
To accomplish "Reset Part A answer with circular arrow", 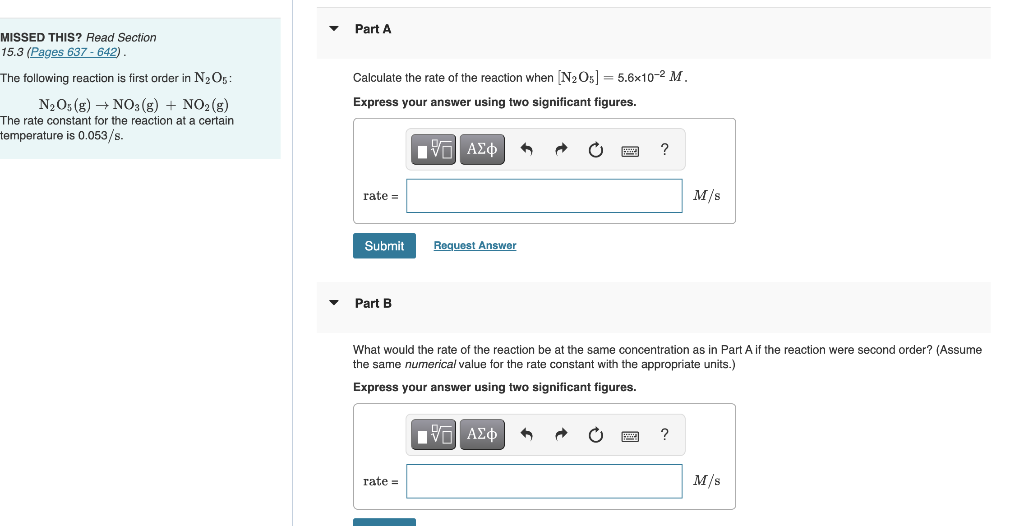I will coord(596,150).
